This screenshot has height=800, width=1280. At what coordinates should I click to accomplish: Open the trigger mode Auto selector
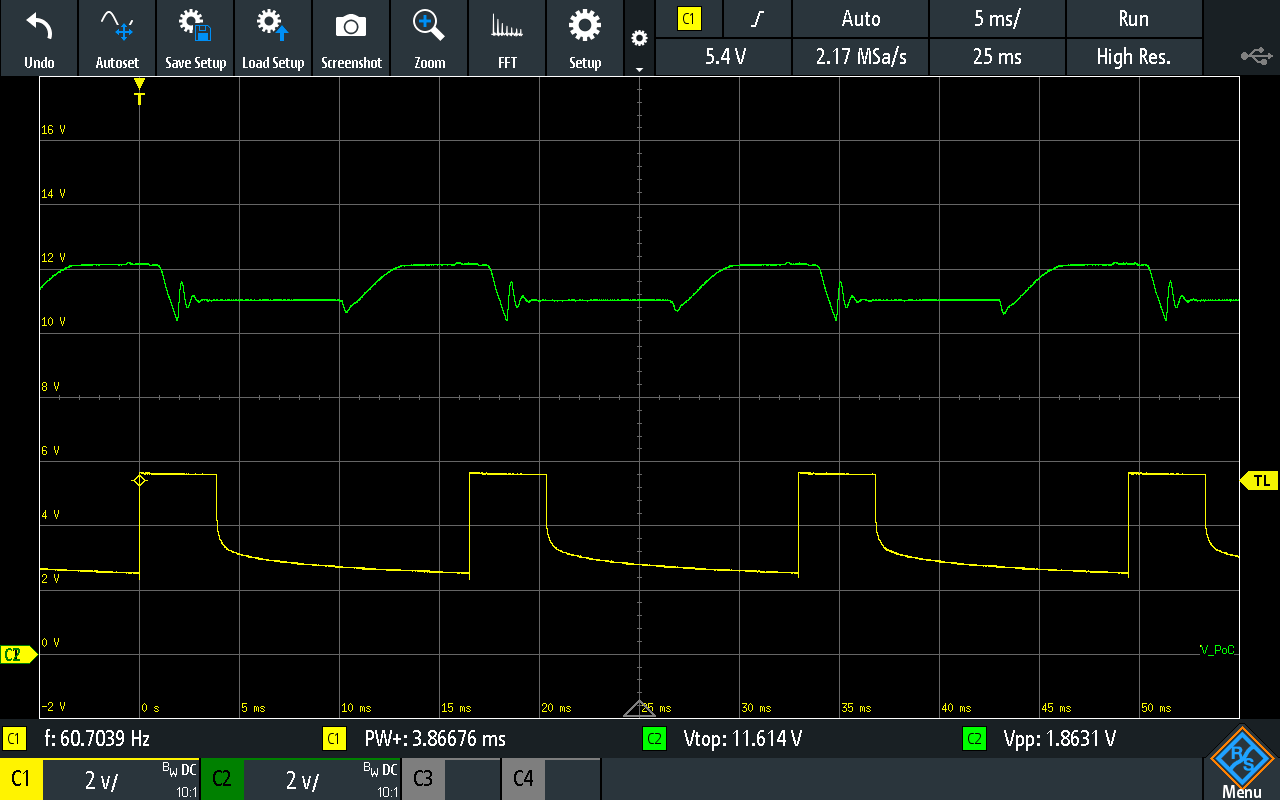pyautogui.click(x=860, y=18)
